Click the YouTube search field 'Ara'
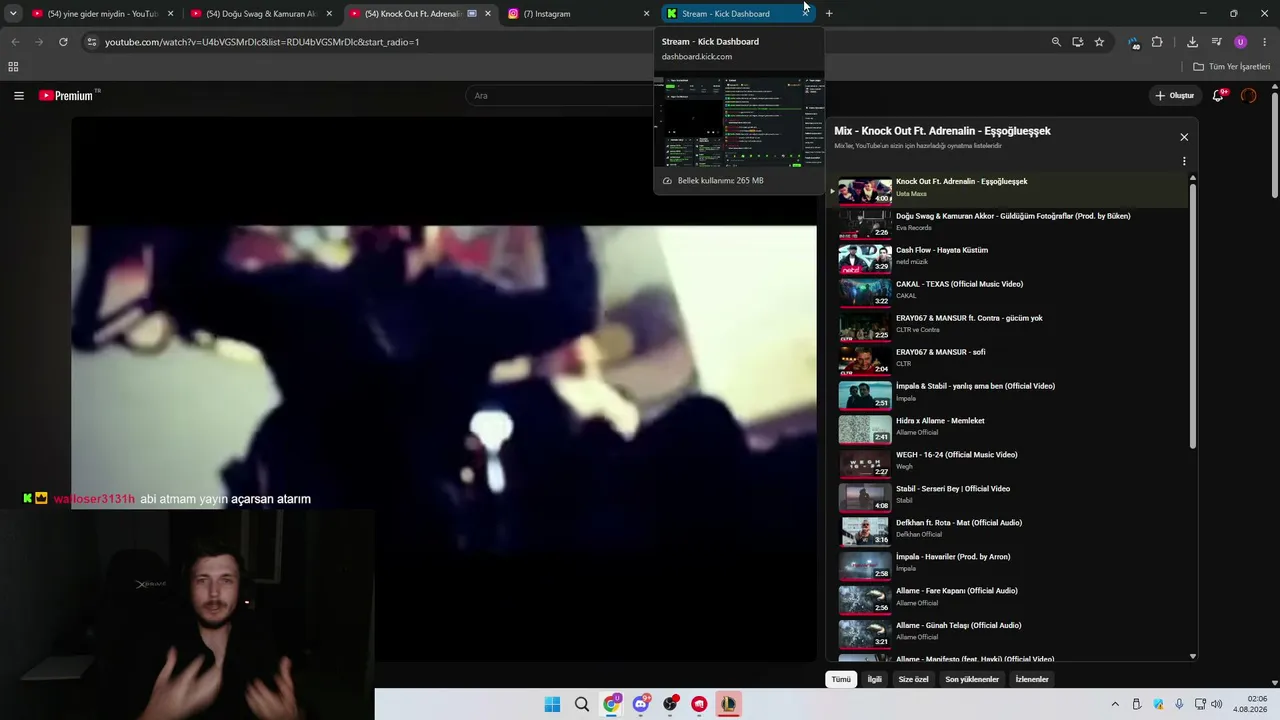The image size is (1280, 720). pyautogui.click(x=560, y=96)
